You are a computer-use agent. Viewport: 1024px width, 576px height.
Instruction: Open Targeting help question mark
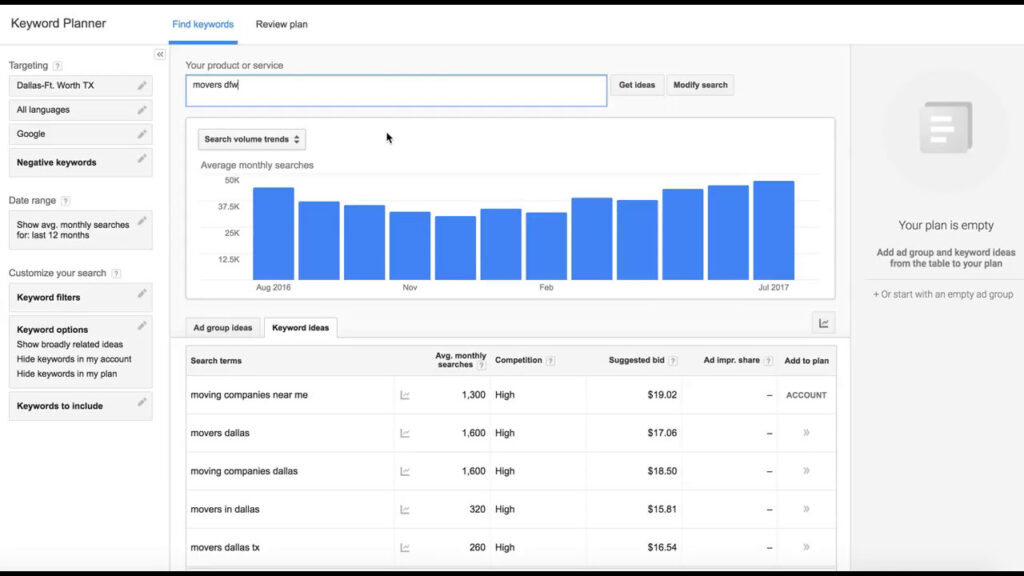(x=57, y=66)
